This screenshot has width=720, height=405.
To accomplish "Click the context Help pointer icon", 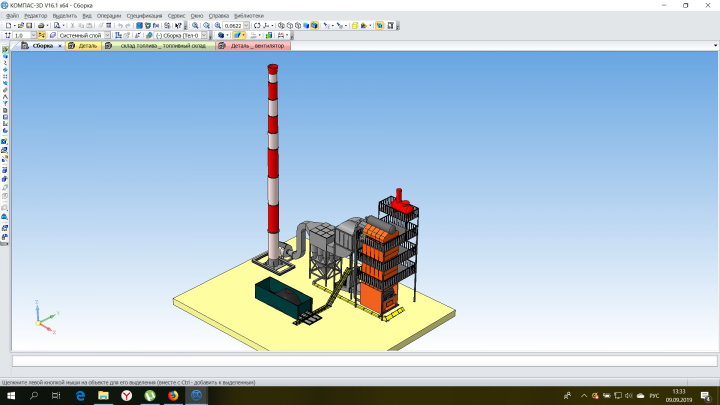I will click(x=178, y=26).
